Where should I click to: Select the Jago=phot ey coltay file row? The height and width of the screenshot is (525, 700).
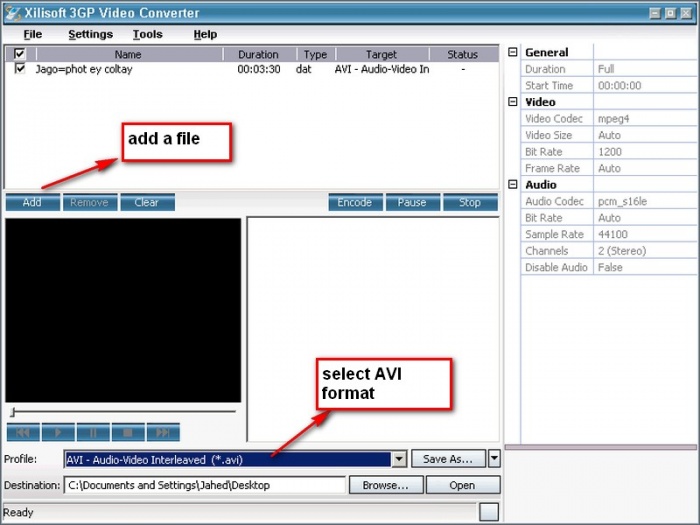coord(252,69)
